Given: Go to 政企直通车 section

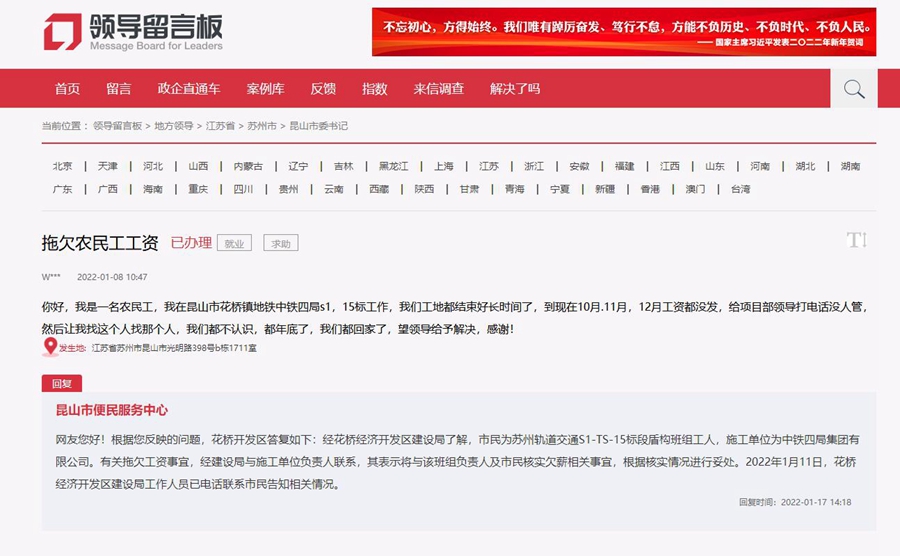Looking at the screenshot, I should pos(189,89).
